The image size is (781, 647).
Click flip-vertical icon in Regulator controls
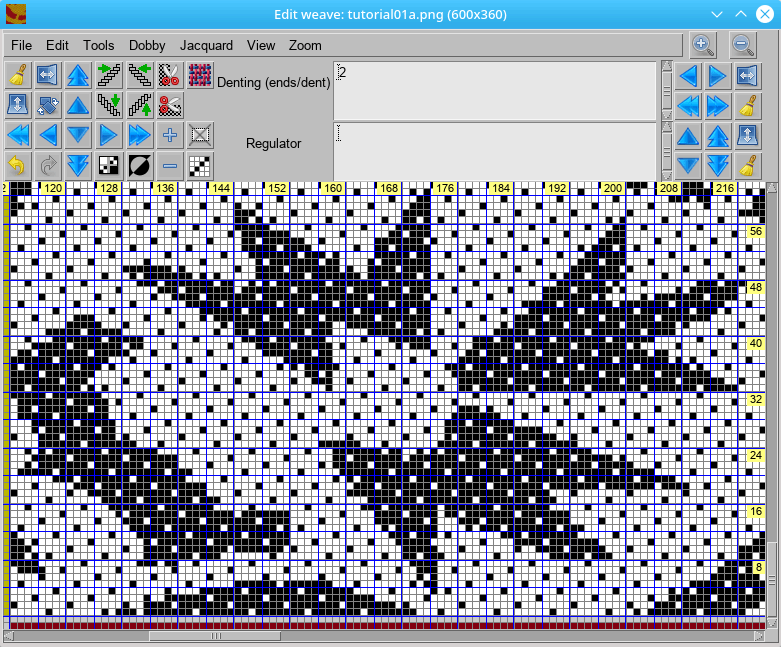click(x=748, y=136)
